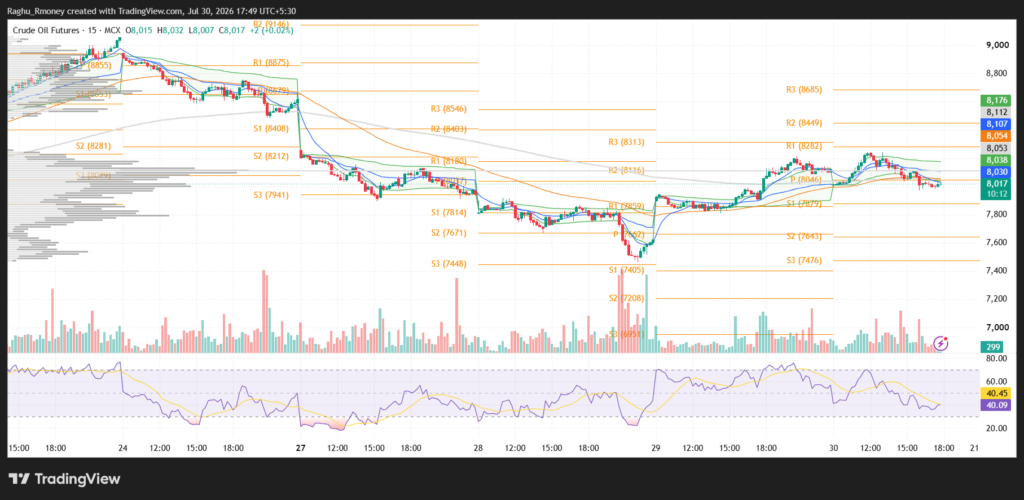Viewport: 1024px width, 500px height.
Task: Click date 29 on time axis
Action: coord(656,448)
